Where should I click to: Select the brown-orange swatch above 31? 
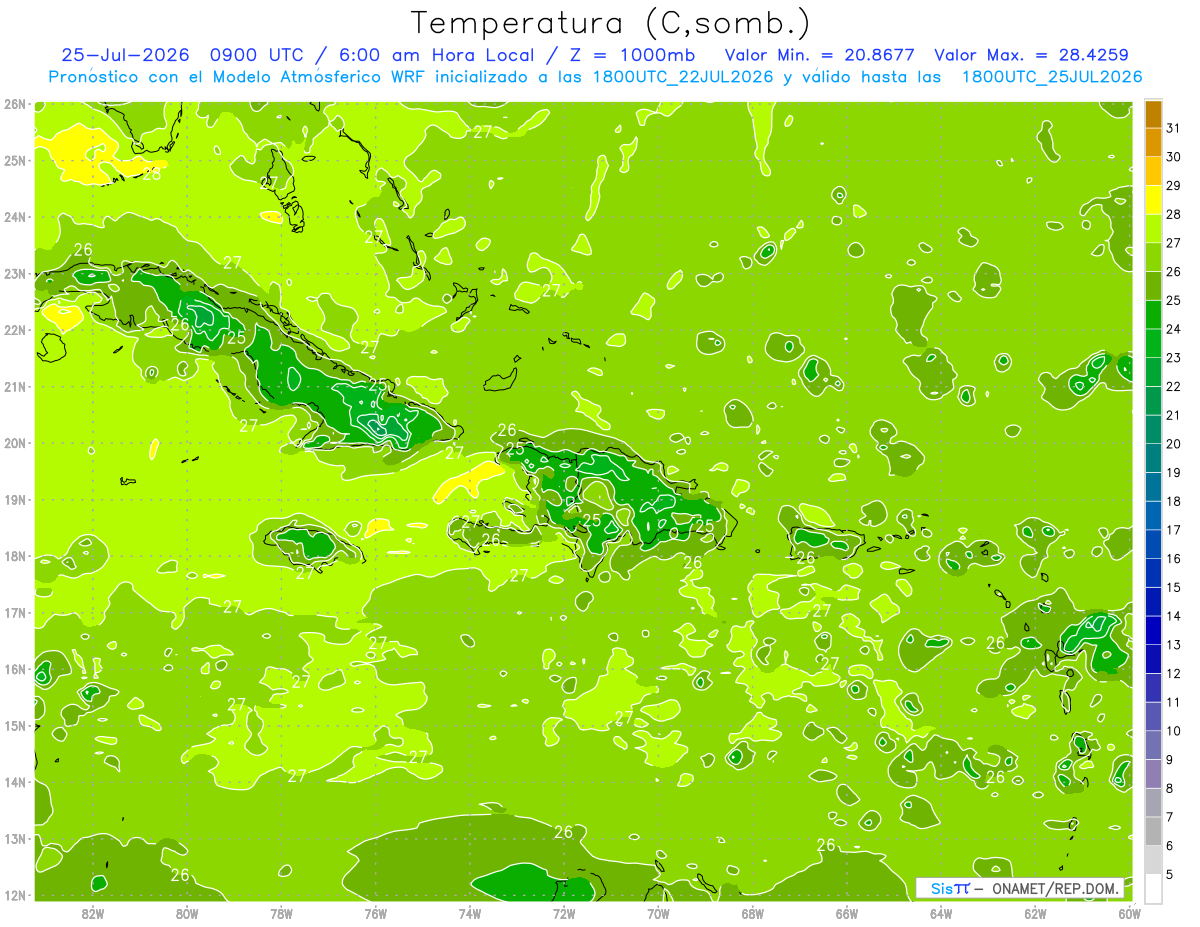pyautogui.click(x=1153, y=114)
